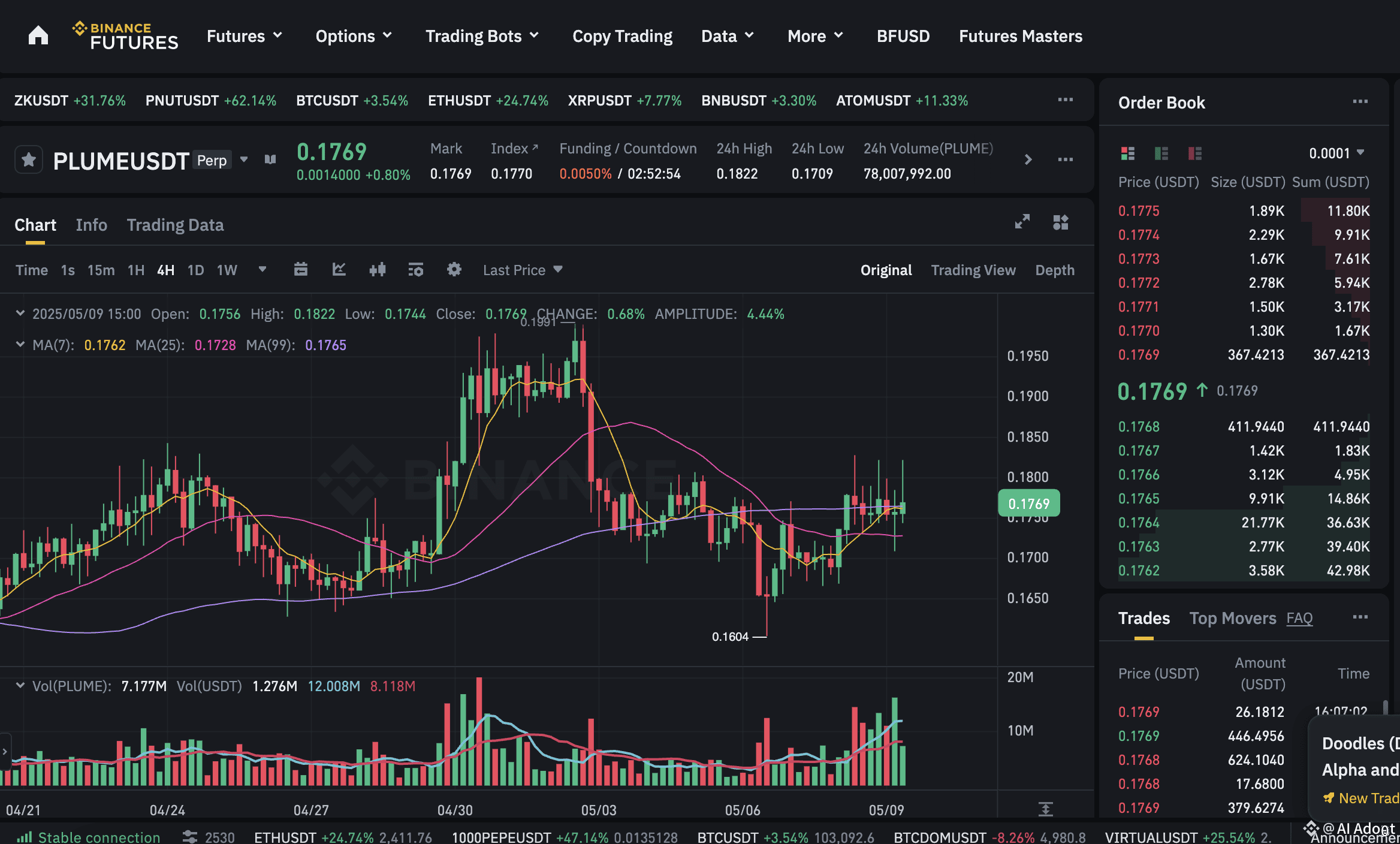The image size is (1400, 844).
Task: Select ZKUSDT in the ticker bar
Action: coord(70,100)
